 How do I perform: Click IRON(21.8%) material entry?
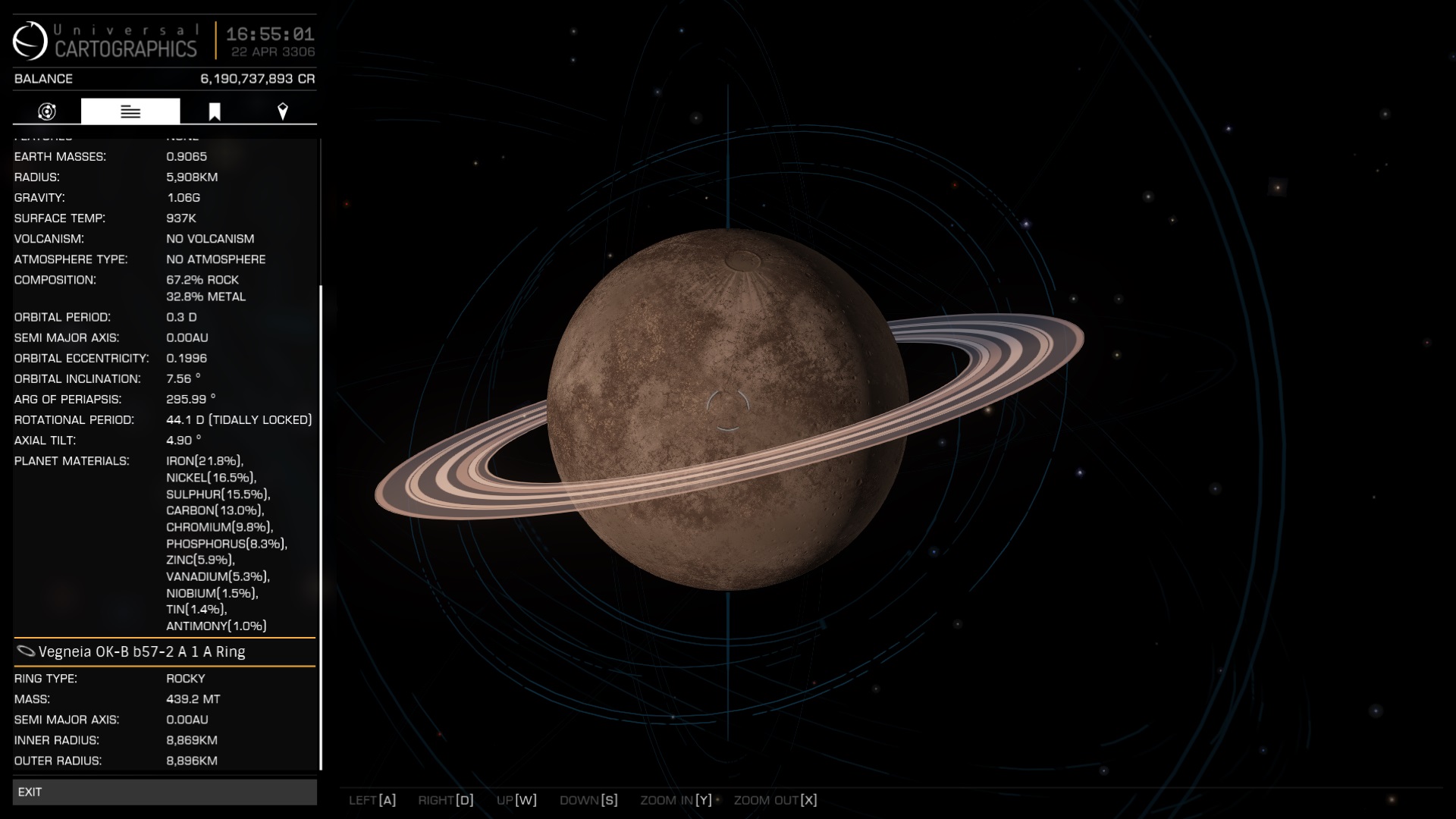pyautogui.click(x=205, y=461)
